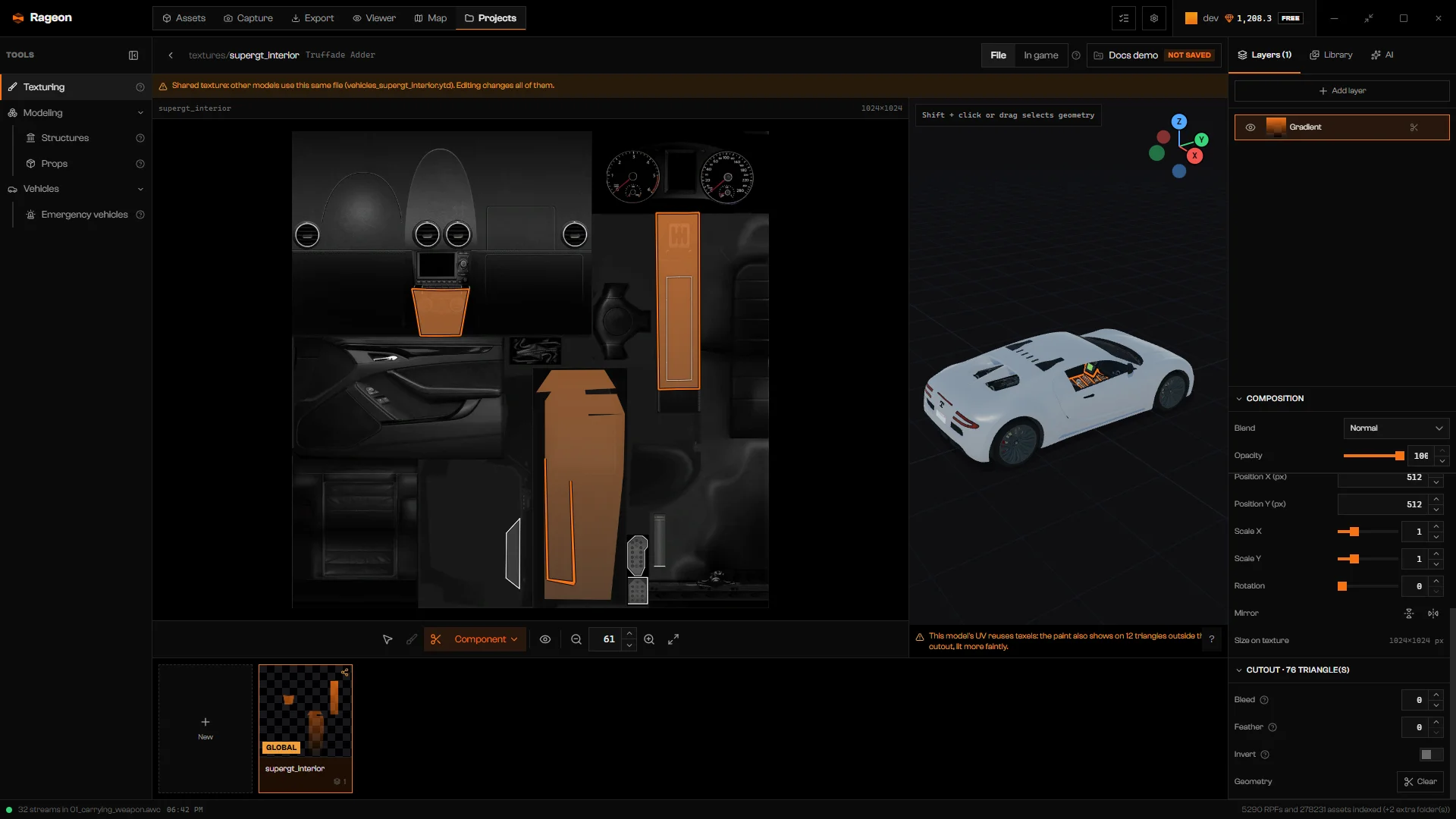Adjust the Scale Y slider

1367,559
